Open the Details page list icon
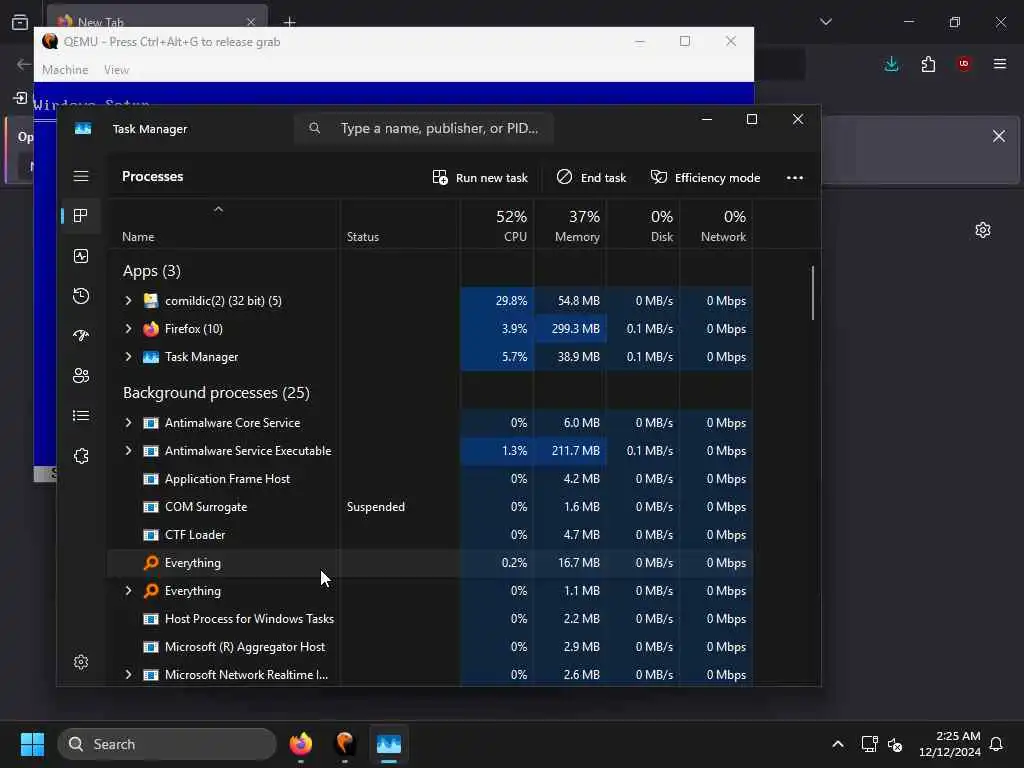The height and width of the screenshot is (768, 1024). point(81,415)
